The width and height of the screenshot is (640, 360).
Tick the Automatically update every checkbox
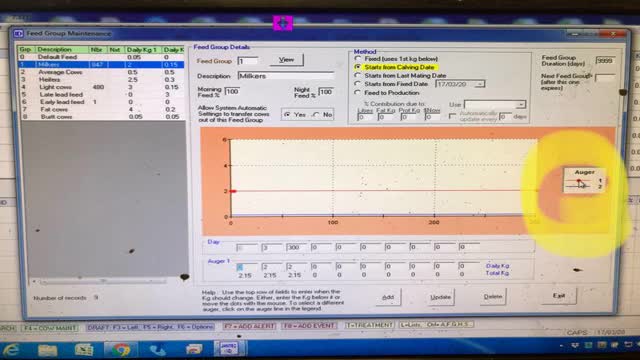point(452,116)
